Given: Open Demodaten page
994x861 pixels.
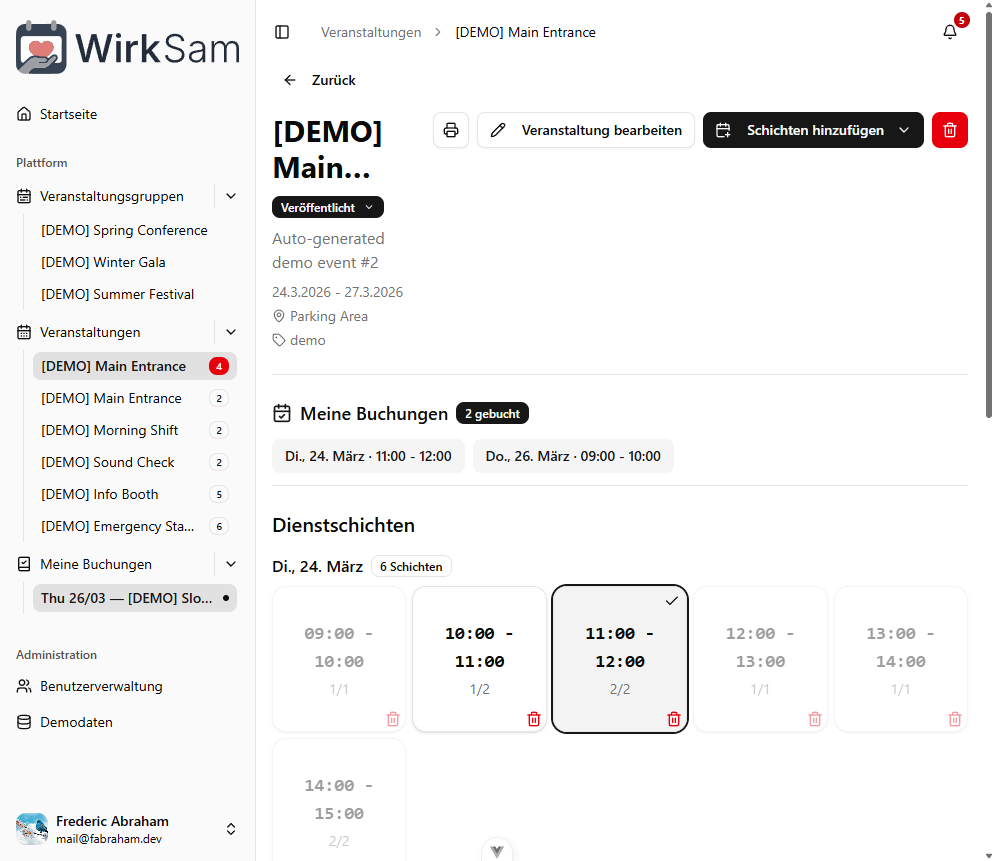Looking at the screenshot, I should coord(76,722).
